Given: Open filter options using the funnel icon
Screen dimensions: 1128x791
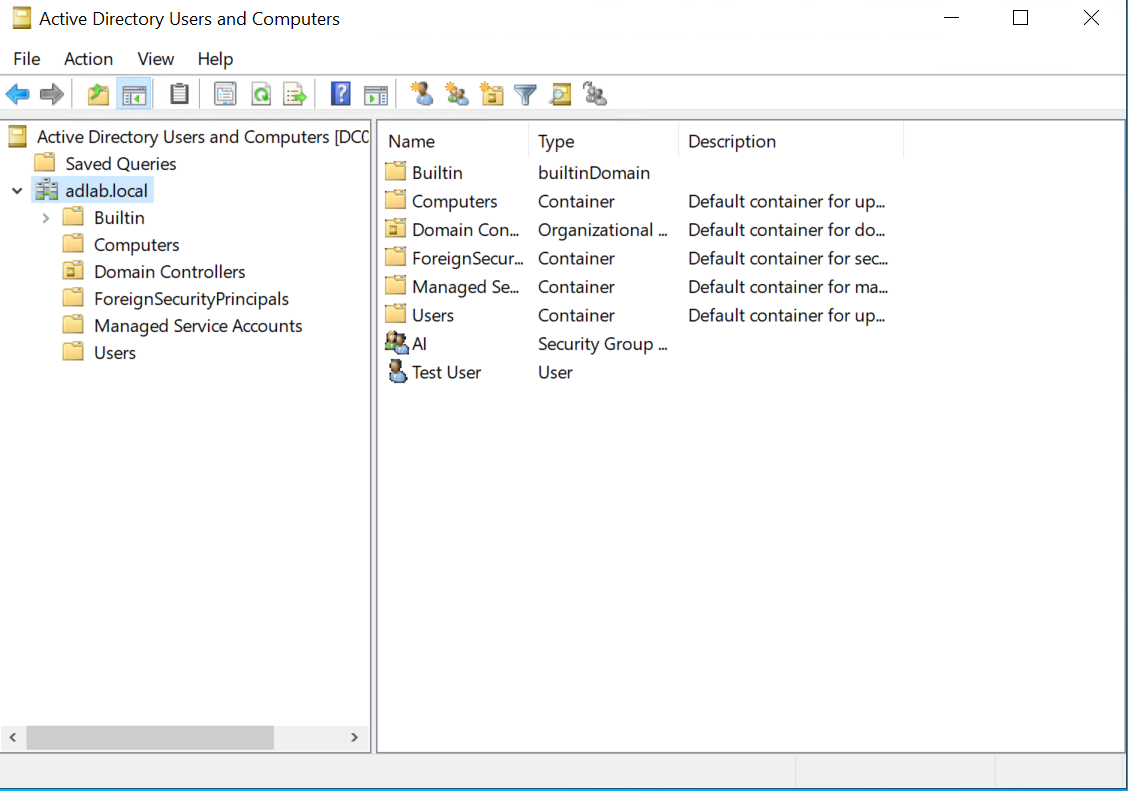Looking at the screenshot, I should [x=525, y=93].
